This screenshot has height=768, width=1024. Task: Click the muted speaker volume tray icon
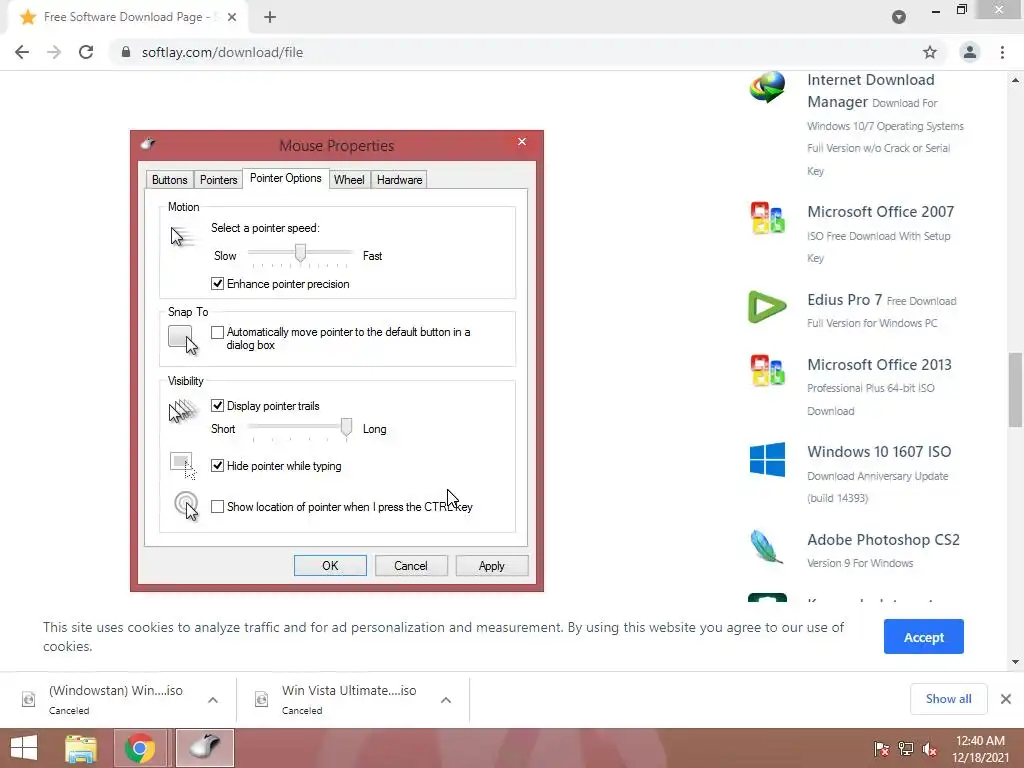pyautogui.click(x=930, y=748)
